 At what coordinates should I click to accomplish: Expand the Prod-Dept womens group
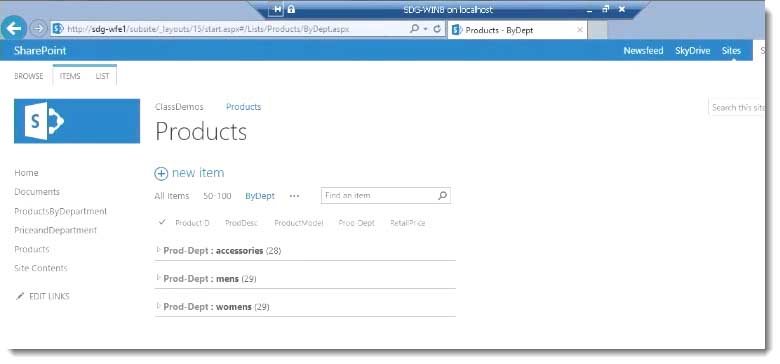159,305
